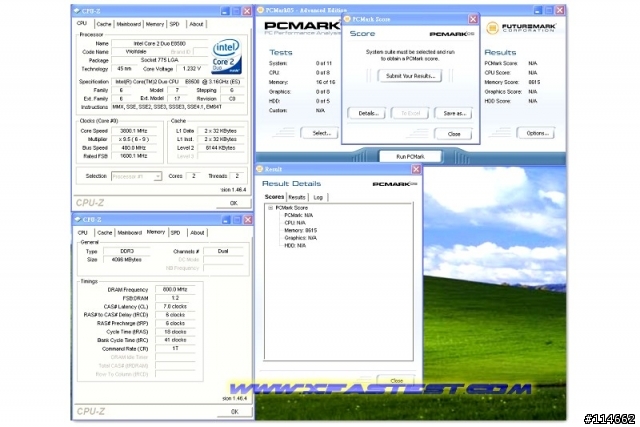Select the SPD tab in top CPU-Z window
This screenshot has height=427, width=640.
coord(175,24)
